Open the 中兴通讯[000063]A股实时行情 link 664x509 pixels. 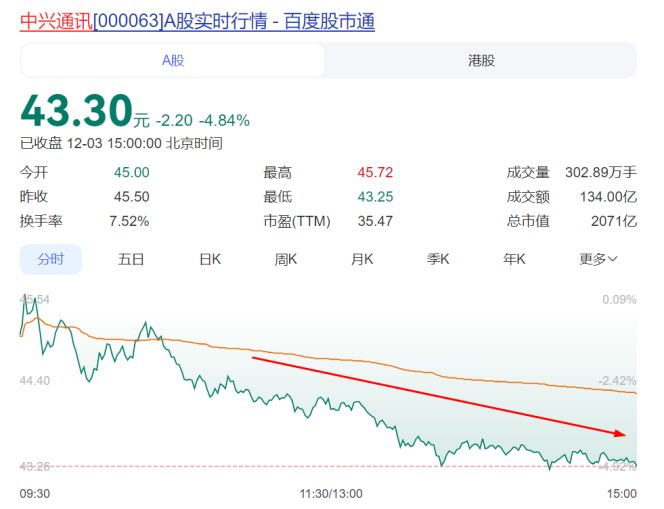pos(197,22)
